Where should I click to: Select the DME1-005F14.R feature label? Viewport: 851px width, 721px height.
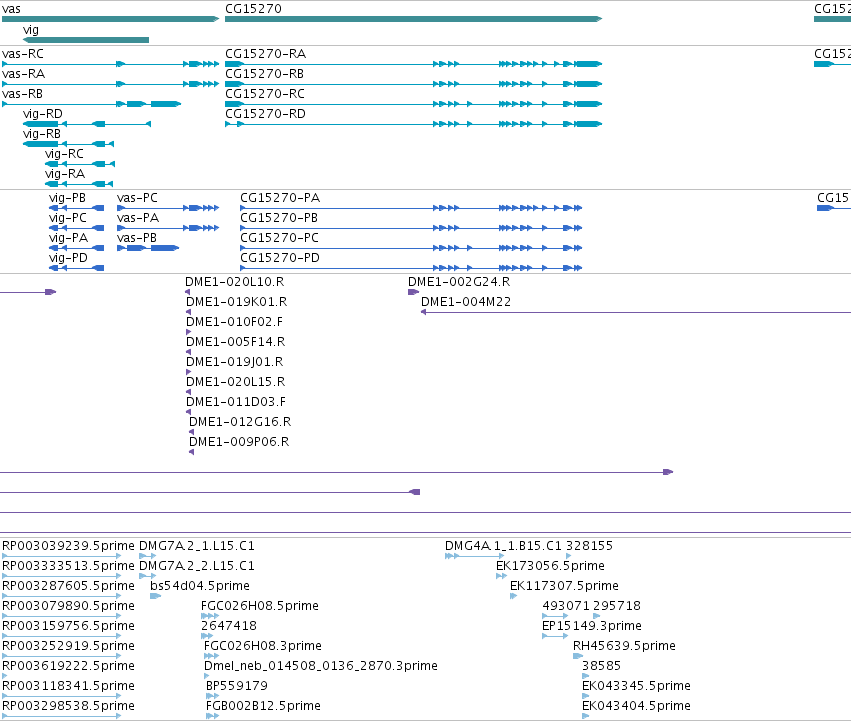236,342
